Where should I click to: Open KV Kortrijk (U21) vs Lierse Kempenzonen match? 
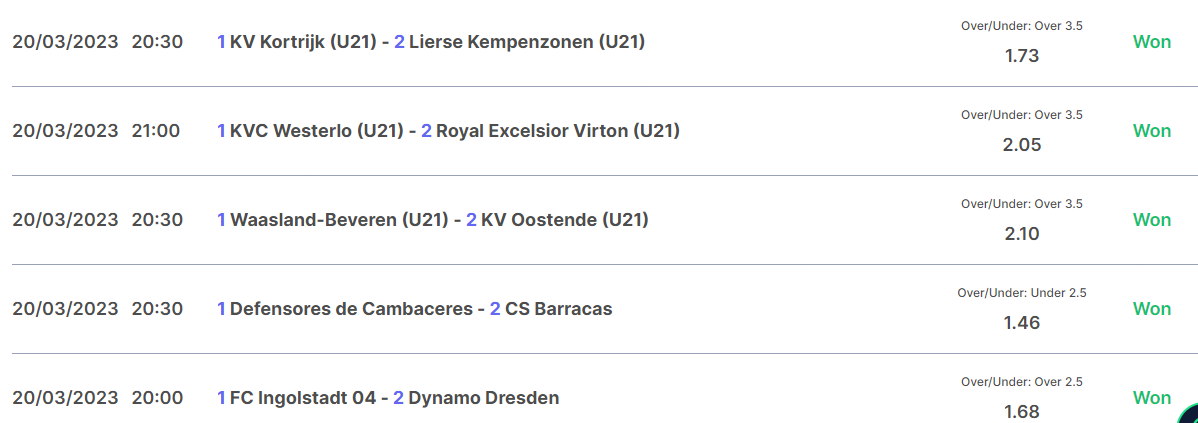click(x=431, y=42)
